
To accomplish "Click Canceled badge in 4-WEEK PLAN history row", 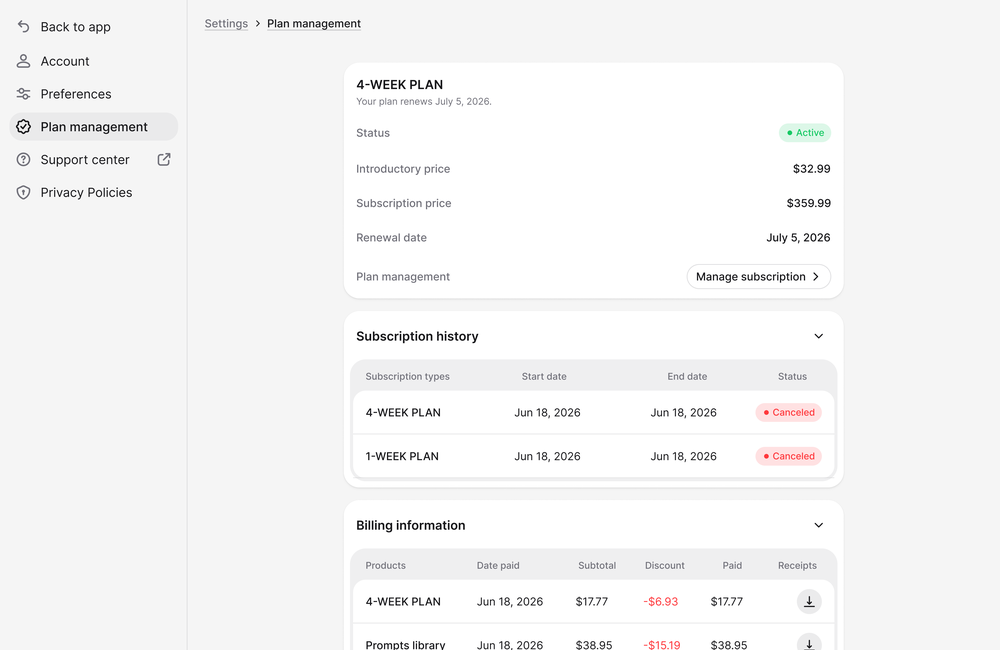I will [x=788, y=413].
